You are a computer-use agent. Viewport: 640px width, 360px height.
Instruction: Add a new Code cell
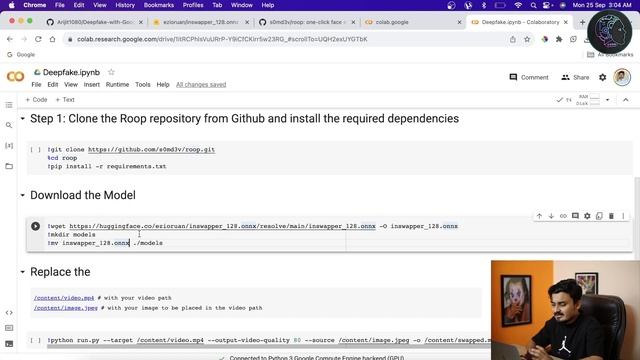pyautogui.click(x=36, y=100)
